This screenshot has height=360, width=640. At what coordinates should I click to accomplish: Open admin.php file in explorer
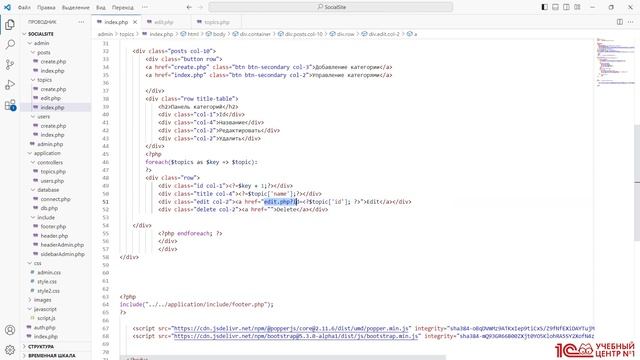coord(50,144)
